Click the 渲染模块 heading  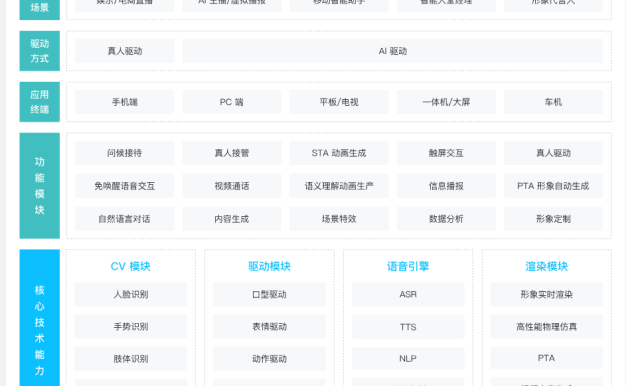click(547, 266)
